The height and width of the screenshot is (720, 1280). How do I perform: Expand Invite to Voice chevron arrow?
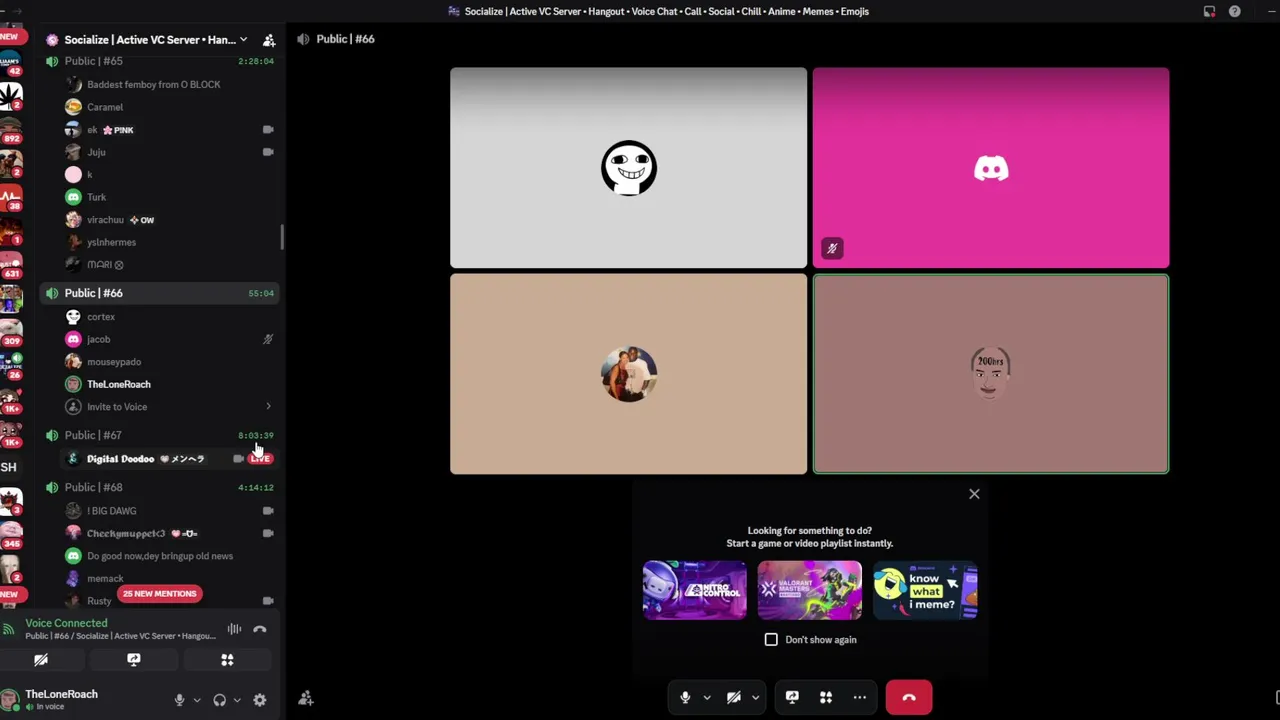(x=268, y=407)
